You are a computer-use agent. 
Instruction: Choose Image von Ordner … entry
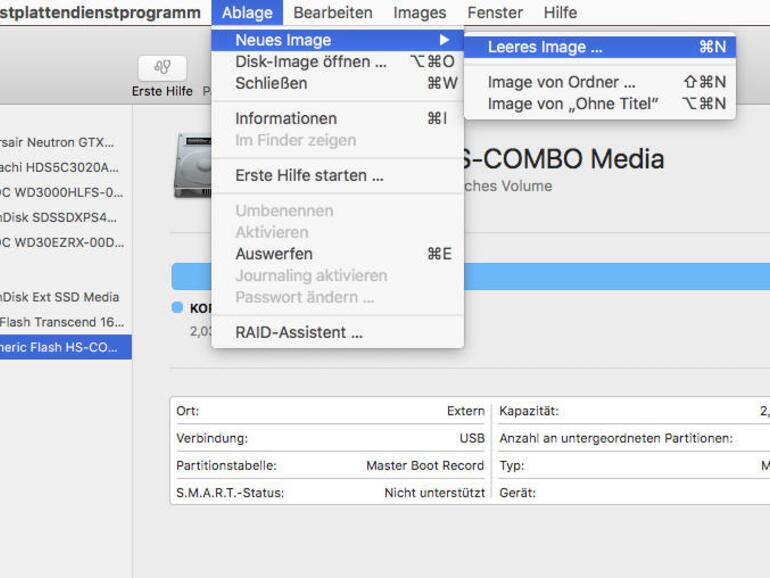click(600, 82)
